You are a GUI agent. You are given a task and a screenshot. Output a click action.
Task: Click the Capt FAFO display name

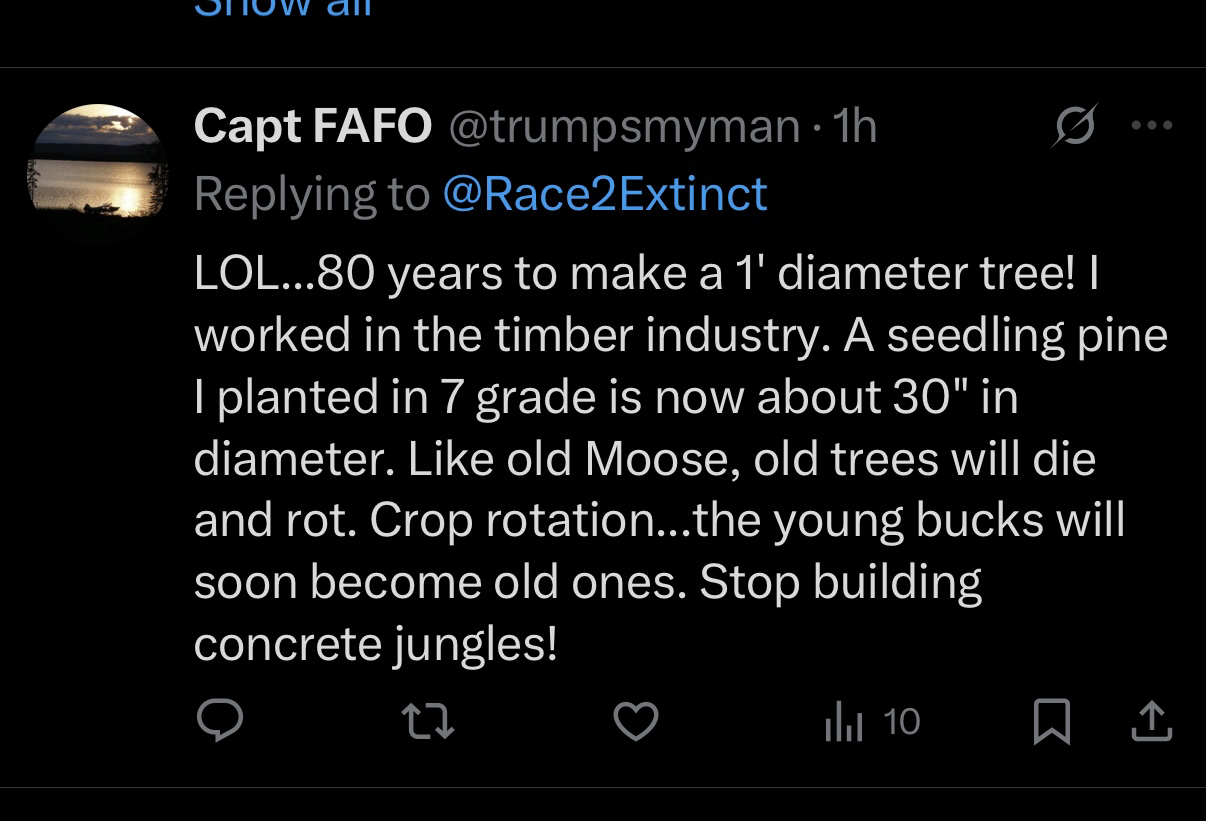[312, 126]
